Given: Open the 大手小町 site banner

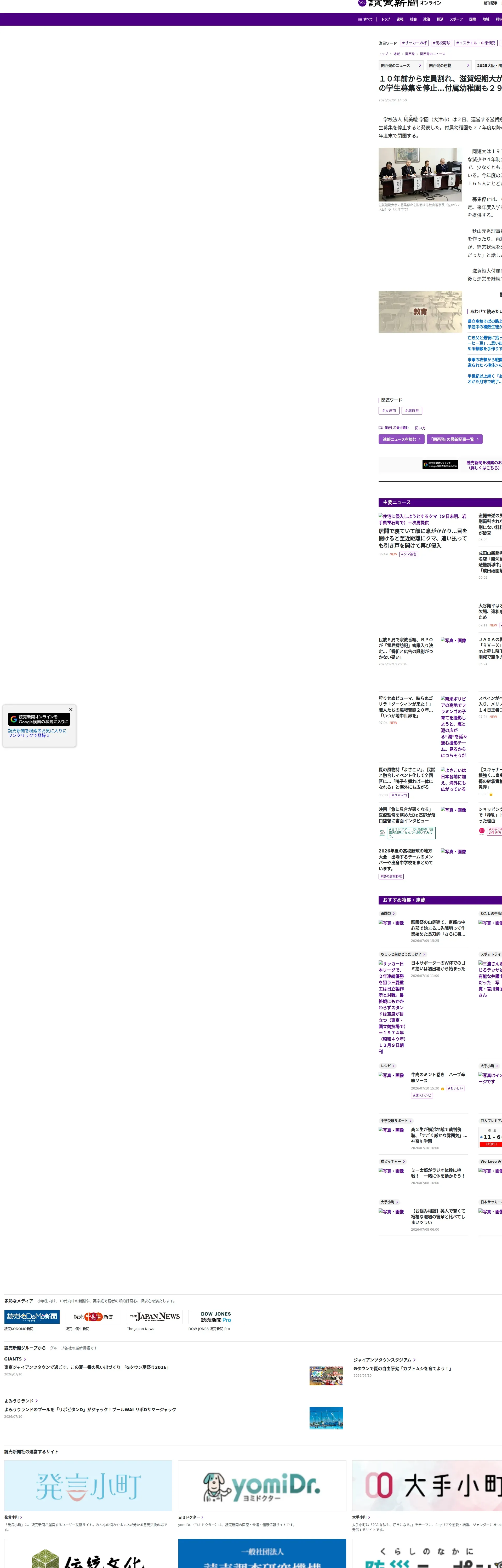Looking at the screenshot, I should point(427,1486).
